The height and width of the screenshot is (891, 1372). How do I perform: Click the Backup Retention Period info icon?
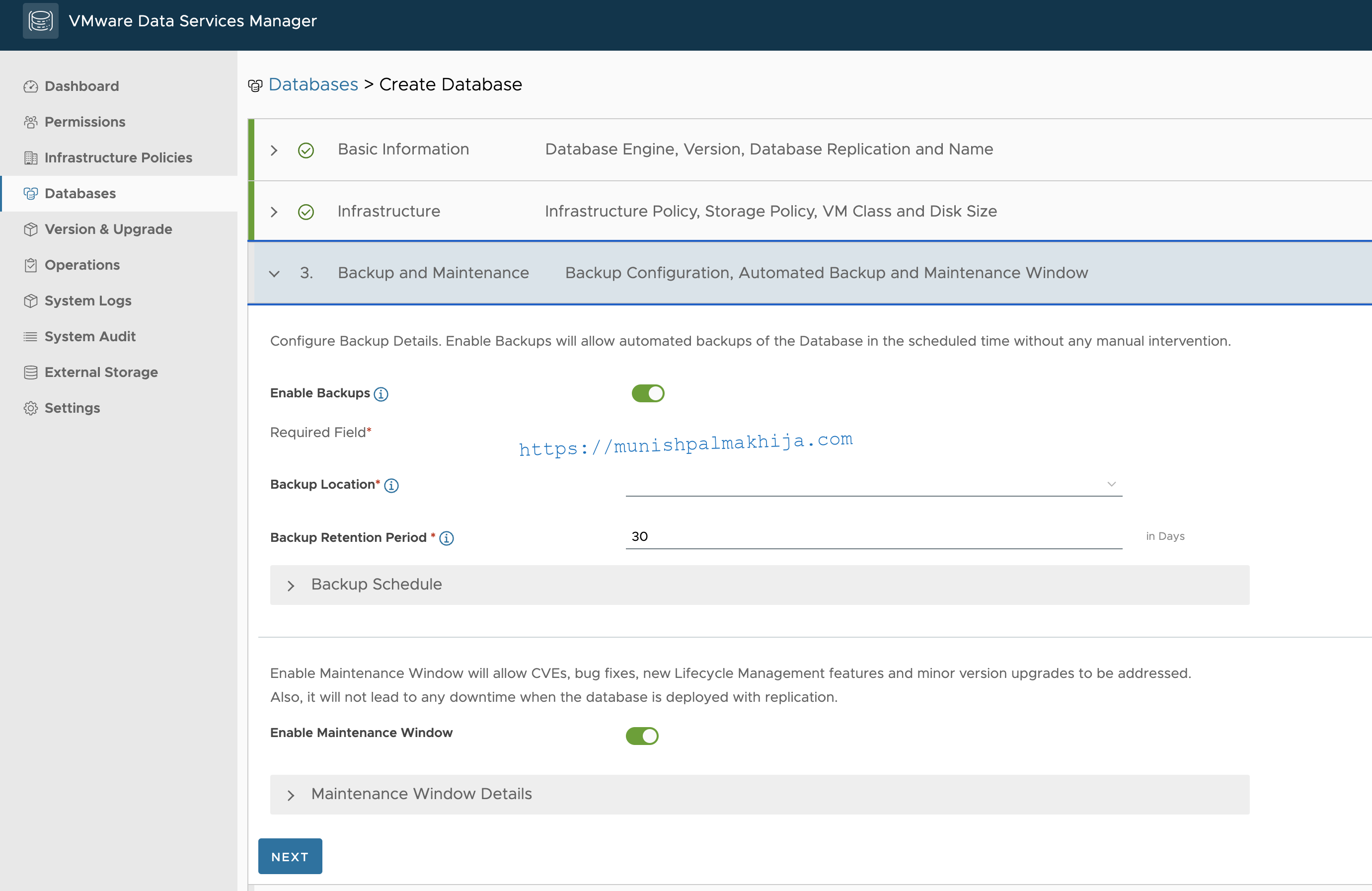pos(447,538)
